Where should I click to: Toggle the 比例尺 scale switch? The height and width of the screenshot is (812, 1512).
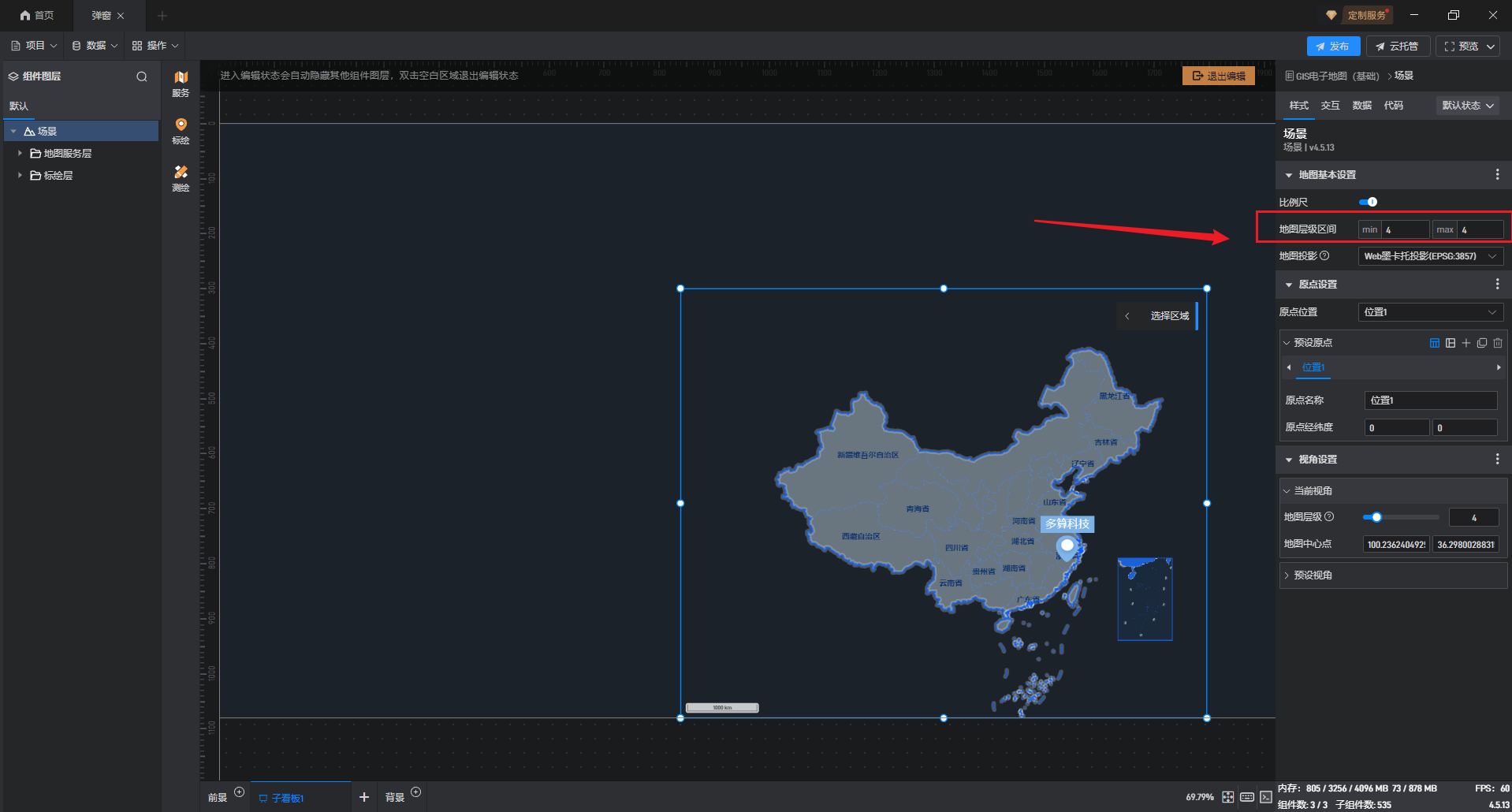pyautogui.click(x=1369, y=203)
